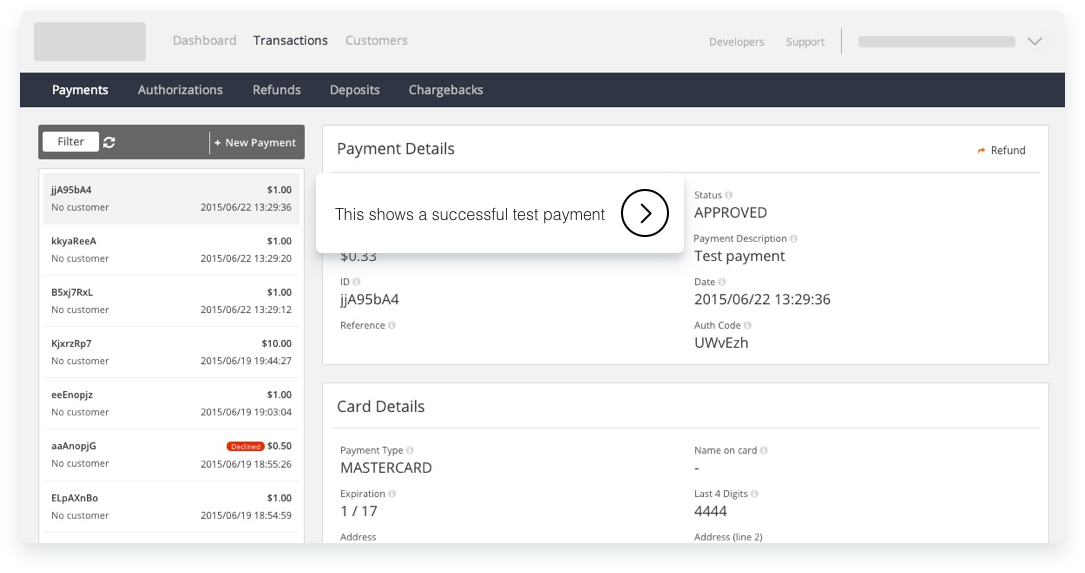
Task: Select payment eeEnopjz in the list
Action: click(172, 403)
